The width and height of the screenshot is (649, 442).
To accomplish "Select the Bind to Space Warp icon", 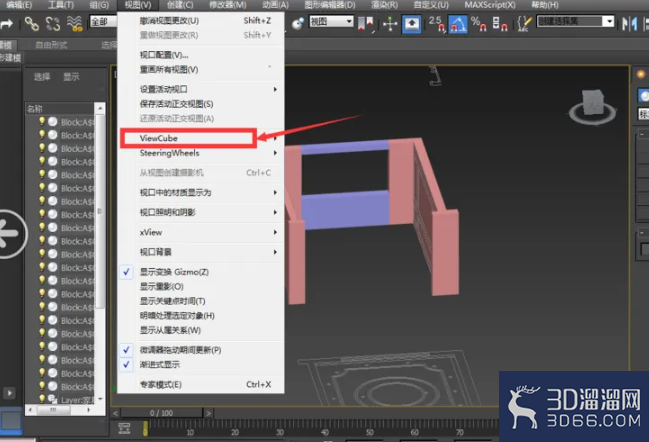I will click(75, 24).
